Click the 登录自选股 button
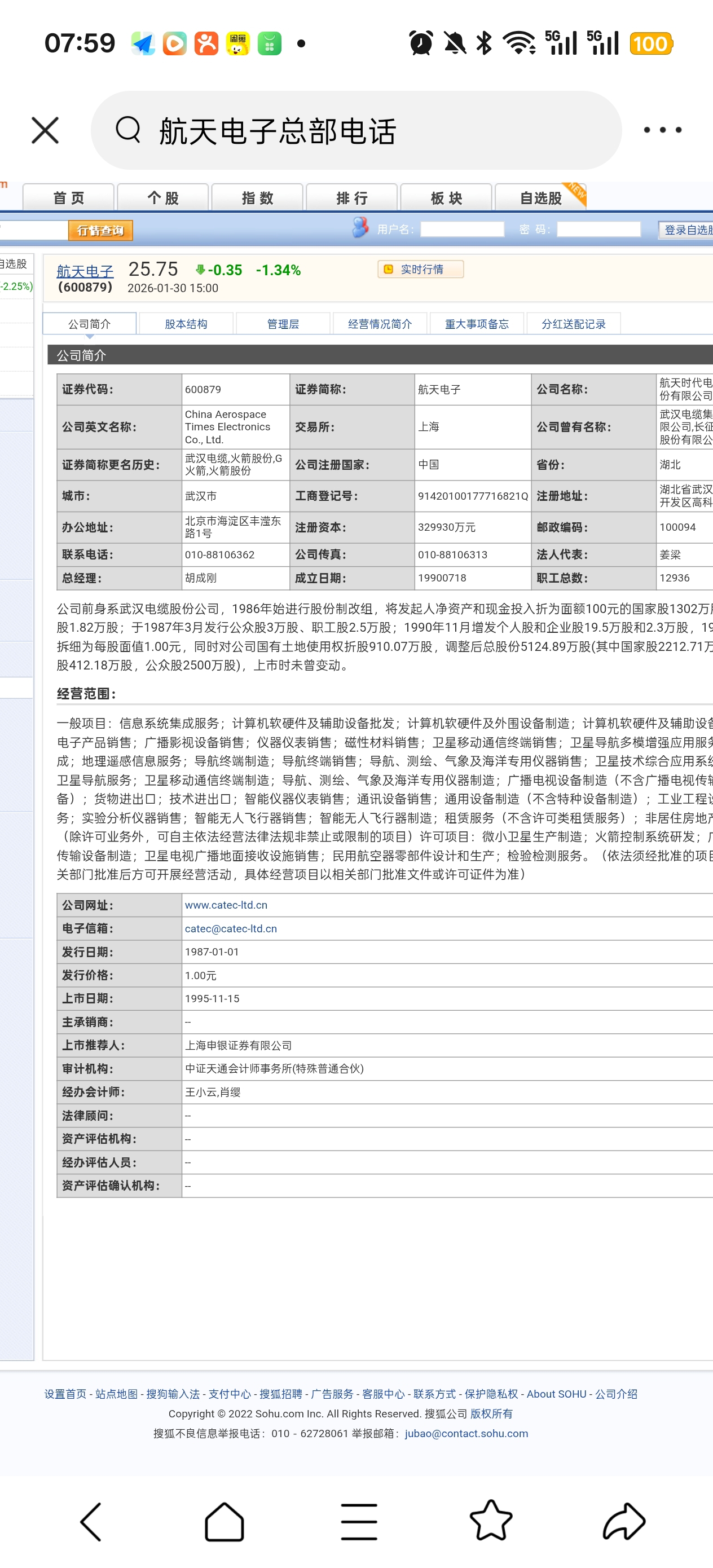The width and height of the screenshot is (713, 1568). tap(686, 230)
